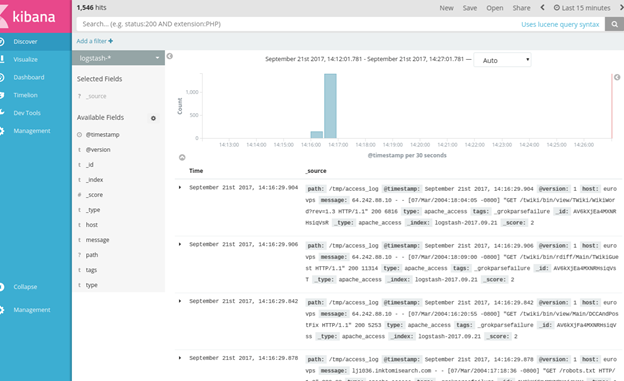The image size is (624, 381).
Task: Select the @version field
Action: [98, 150]
